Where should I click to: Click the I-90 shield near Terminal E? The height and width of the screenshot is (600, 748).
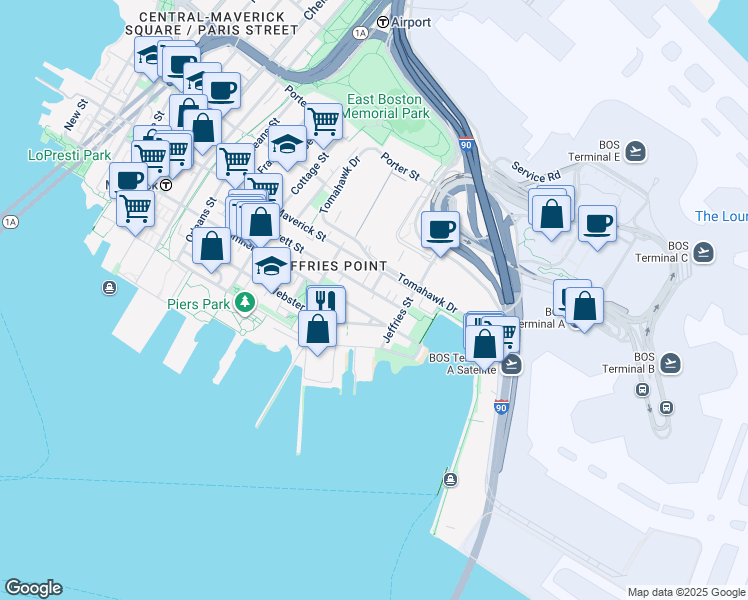tap(467, 144)
